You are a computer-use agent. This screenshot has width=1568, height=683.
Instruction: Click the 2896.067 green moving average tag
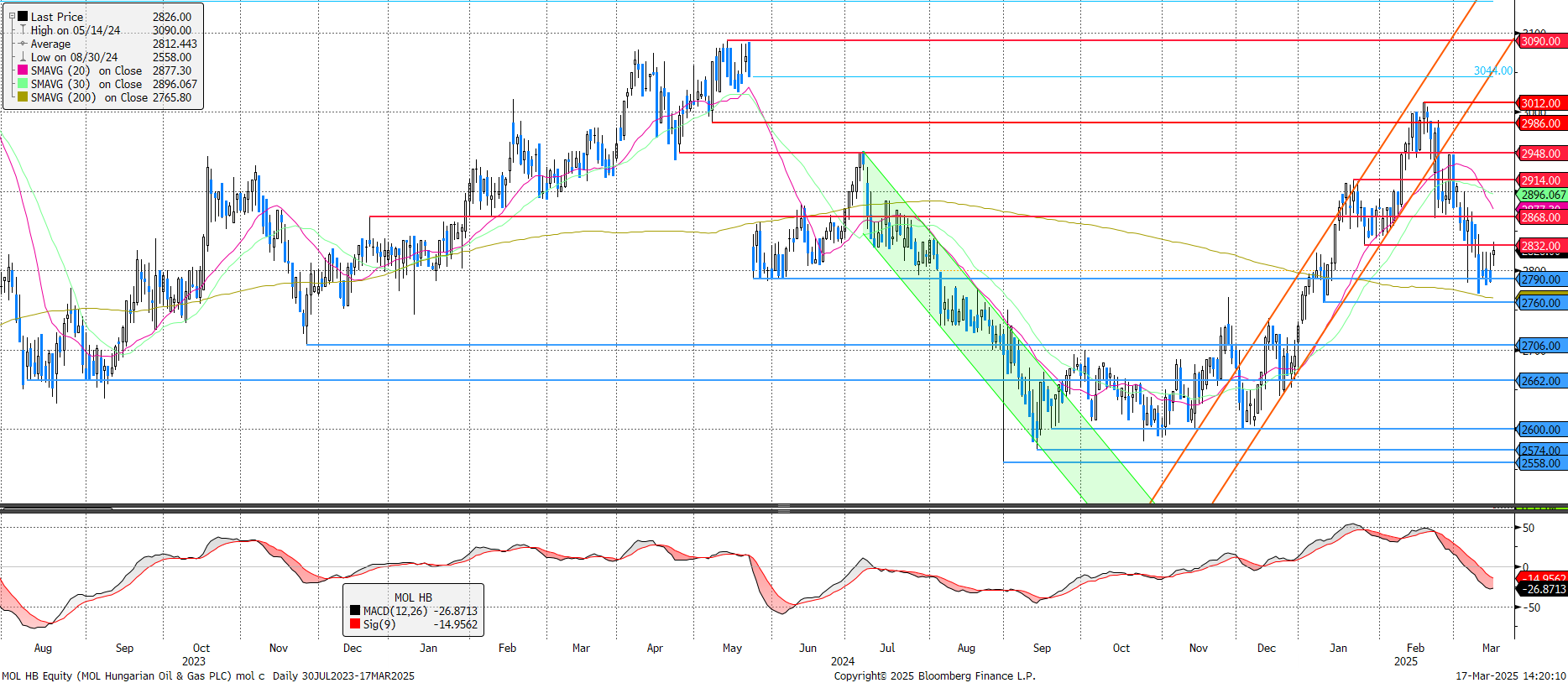pos(1543,195)
